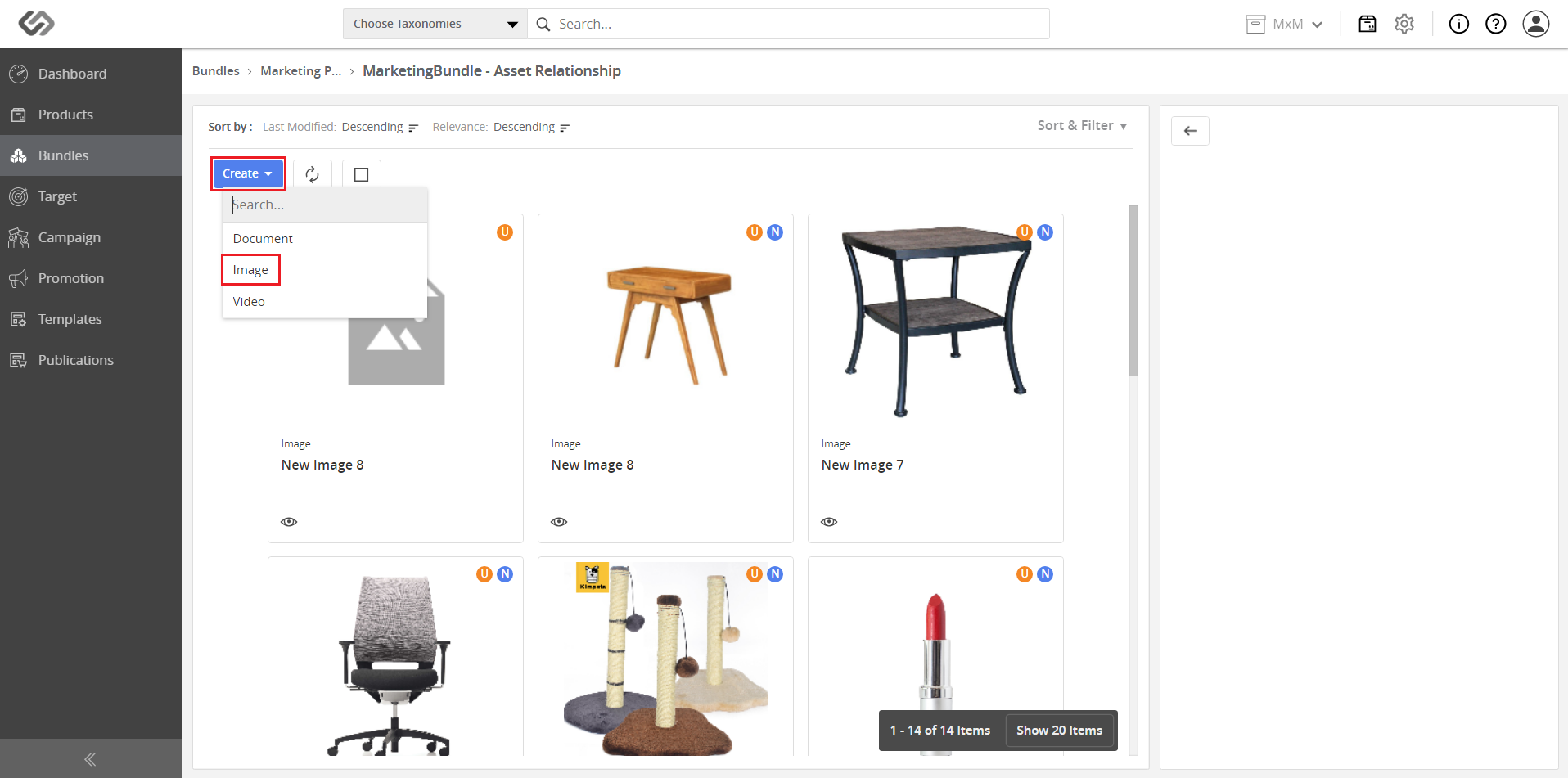Screen dimensions: 1568x778
Task: Open Publications in the sidebar
Action: [x=91, y=360]
